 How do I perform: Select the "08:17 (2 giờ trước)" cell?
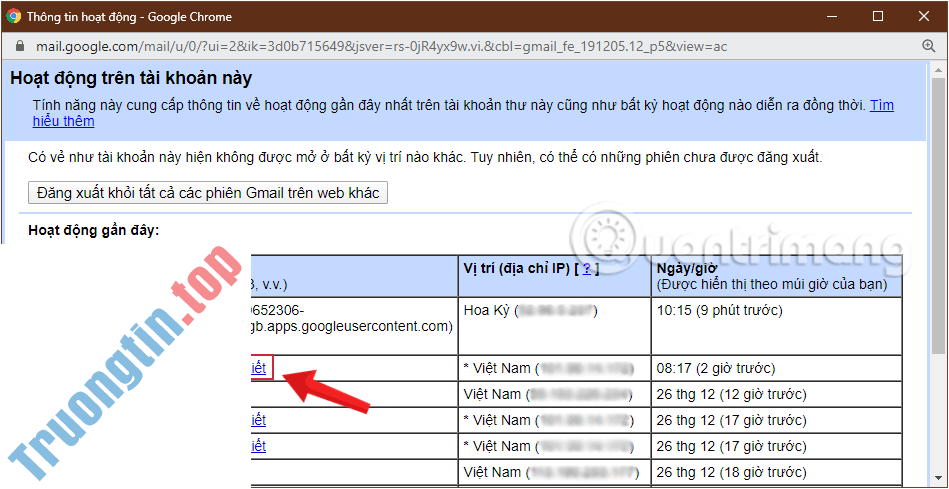coord(777,368)
